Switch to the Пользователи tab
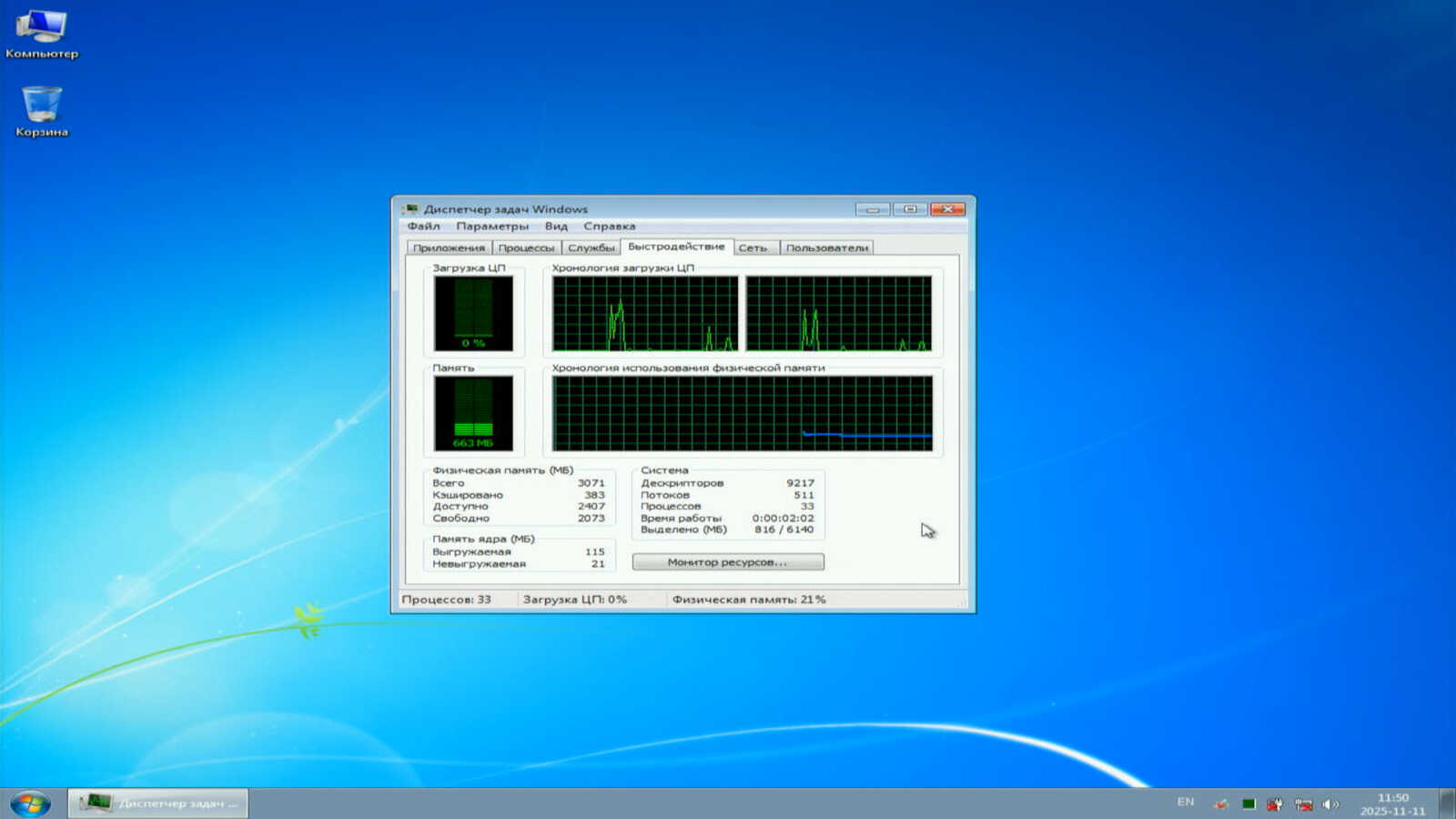 pos(827,248)
